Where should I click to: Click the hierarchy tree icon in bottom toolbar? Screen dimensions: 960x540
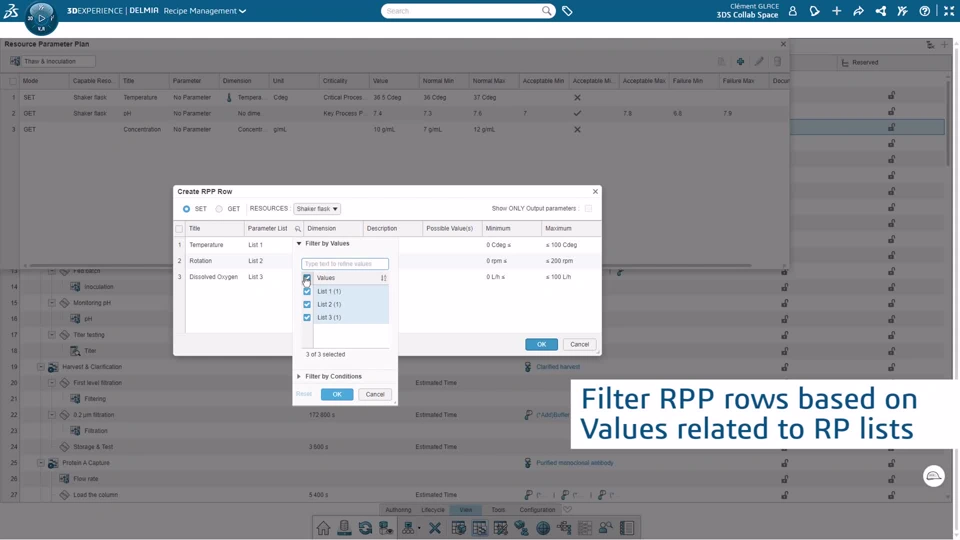pos(564,528)
